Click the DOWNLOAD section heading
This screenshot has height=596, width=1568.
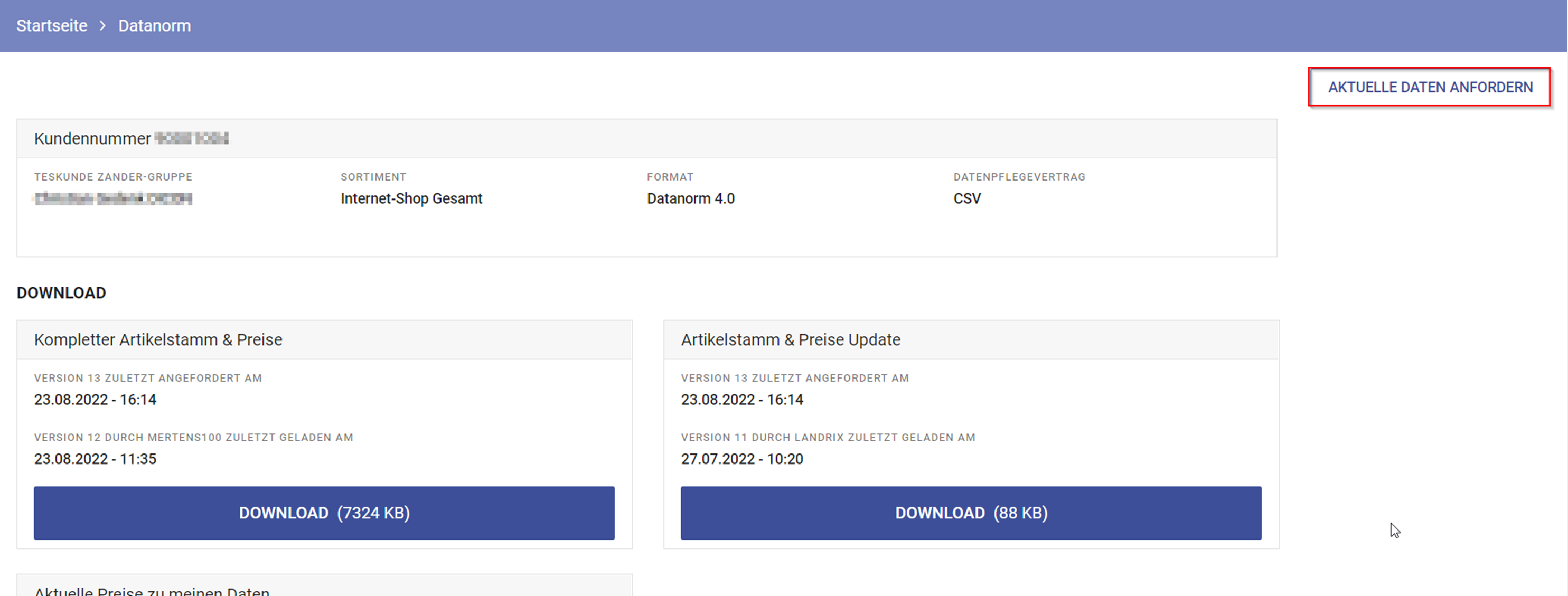pyautogui.click(x=61, y=293)
